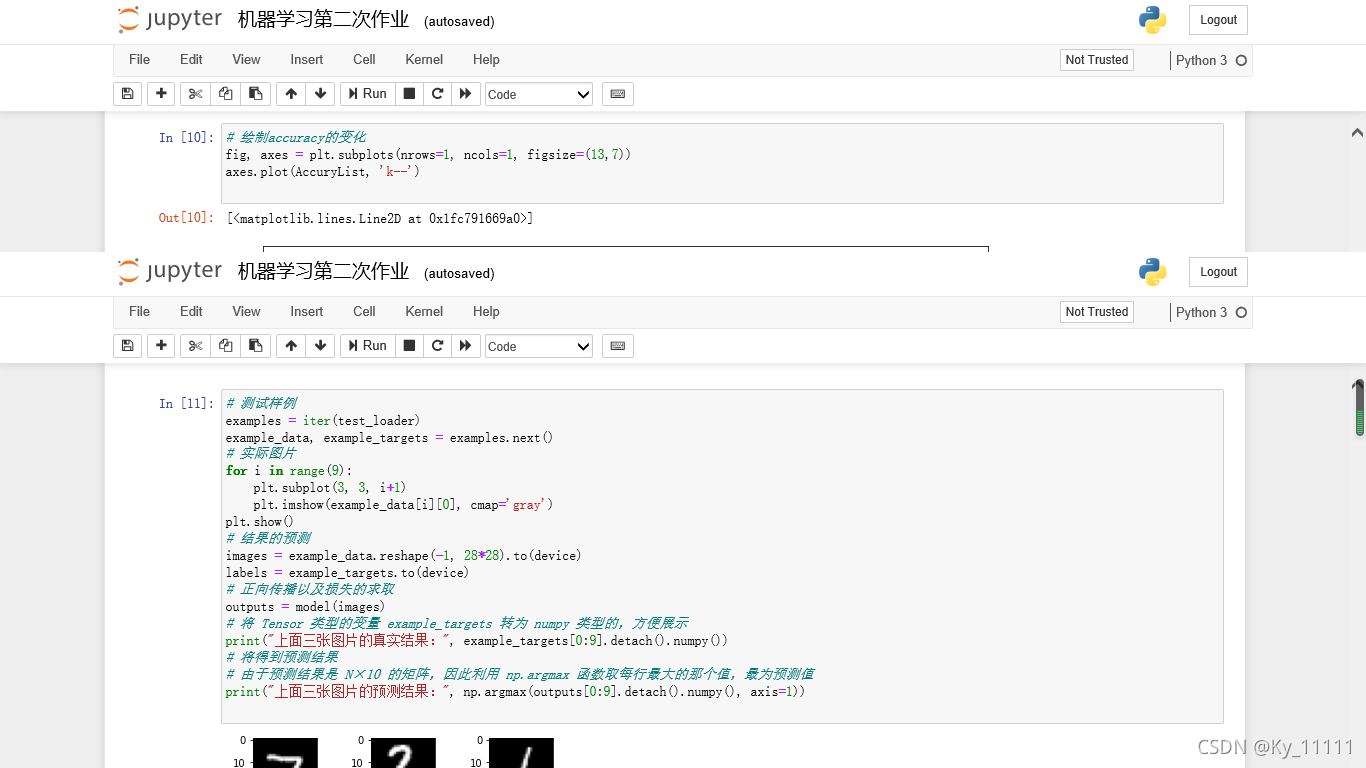1366x768 pixels.
Task: Click Logout button in lower header
Action: [x=1218, y=272]
